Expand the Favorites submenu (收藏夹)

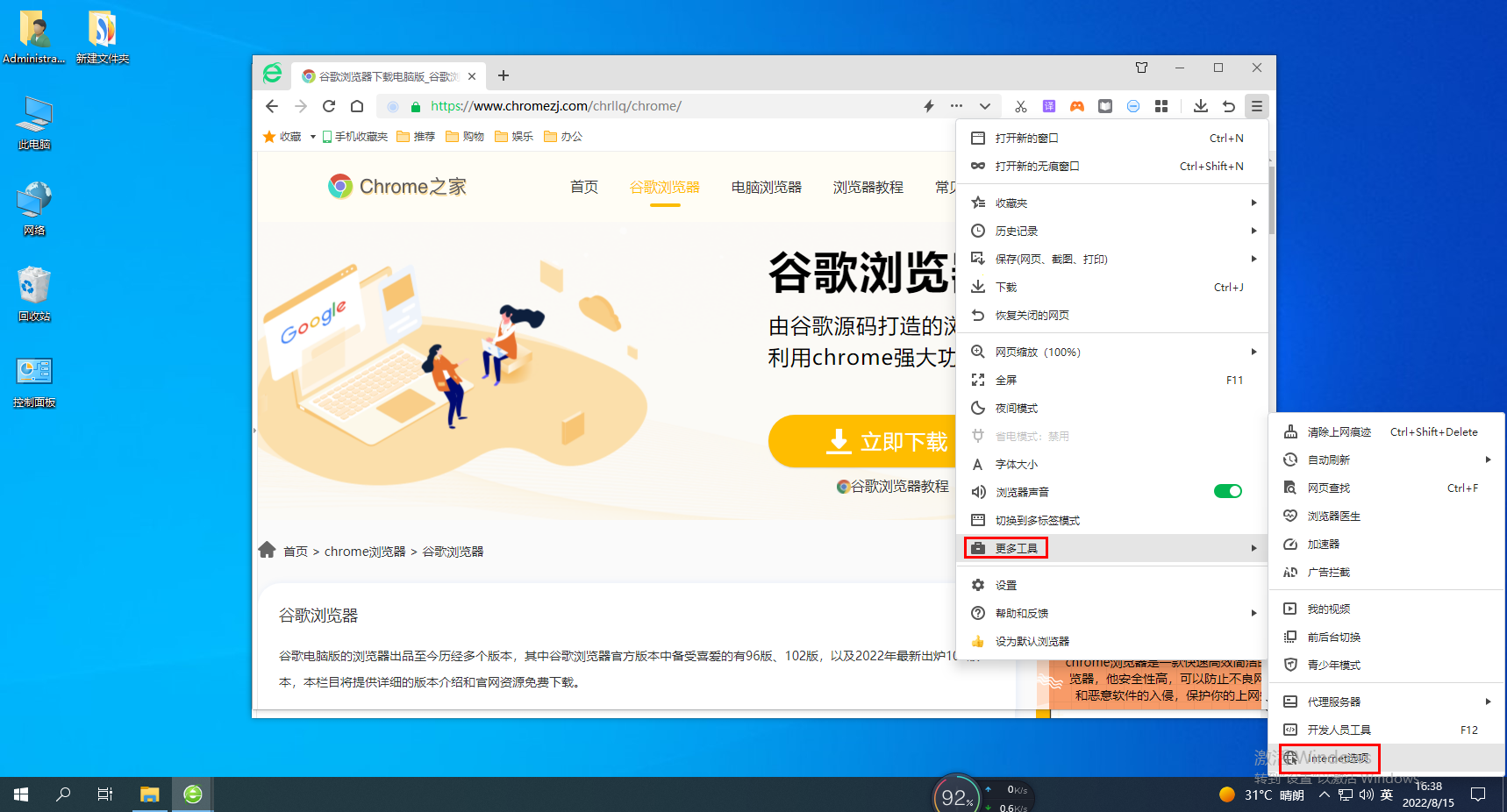click(x=1111, y=203)
